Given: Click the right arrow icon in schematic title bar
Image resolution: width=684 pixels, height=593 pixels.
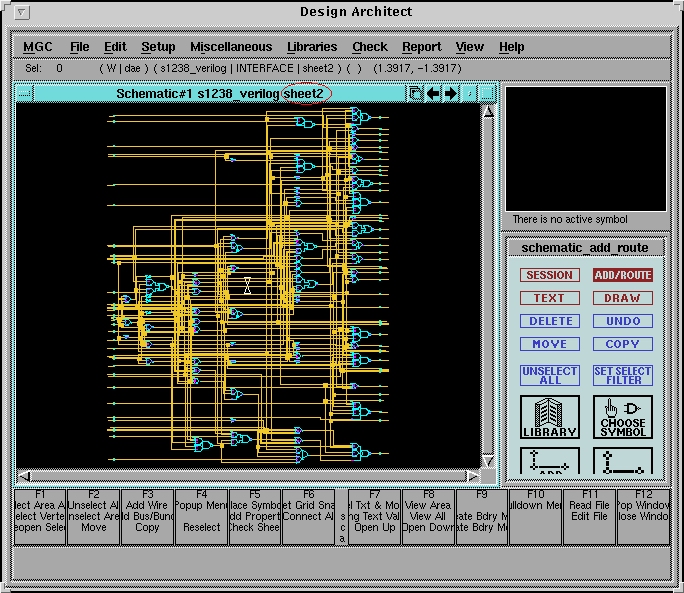Looking at the screenshot, I should 451,93.
